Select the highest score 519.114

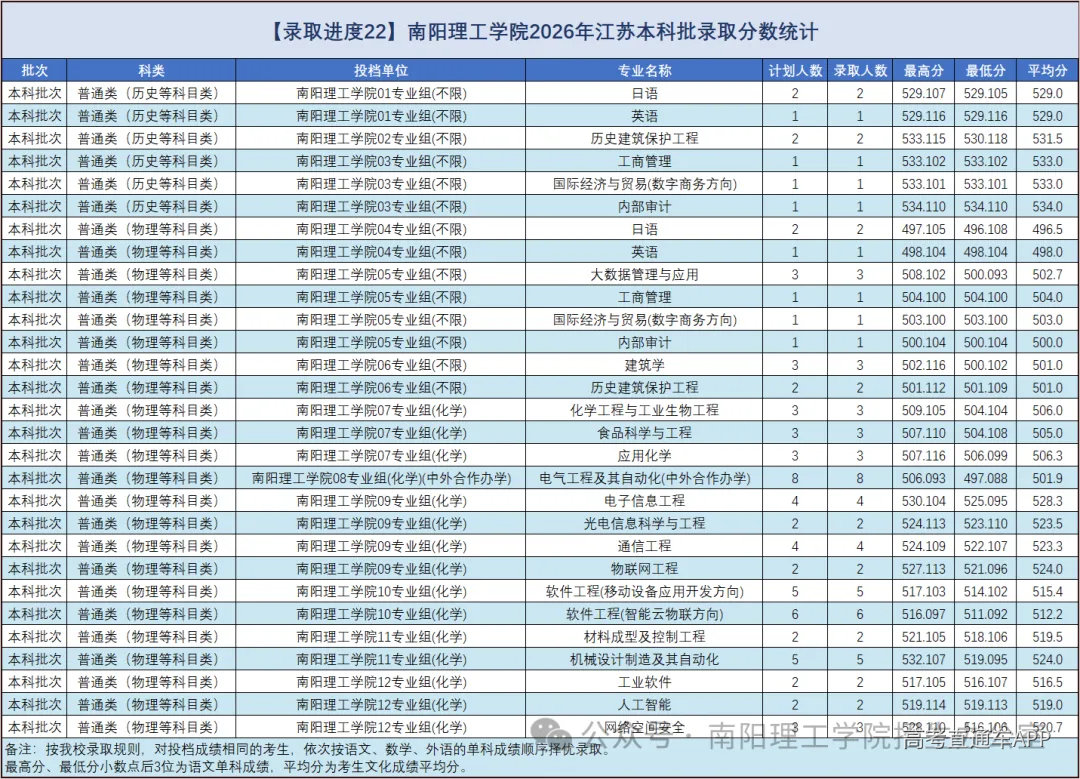coord(924,705)
